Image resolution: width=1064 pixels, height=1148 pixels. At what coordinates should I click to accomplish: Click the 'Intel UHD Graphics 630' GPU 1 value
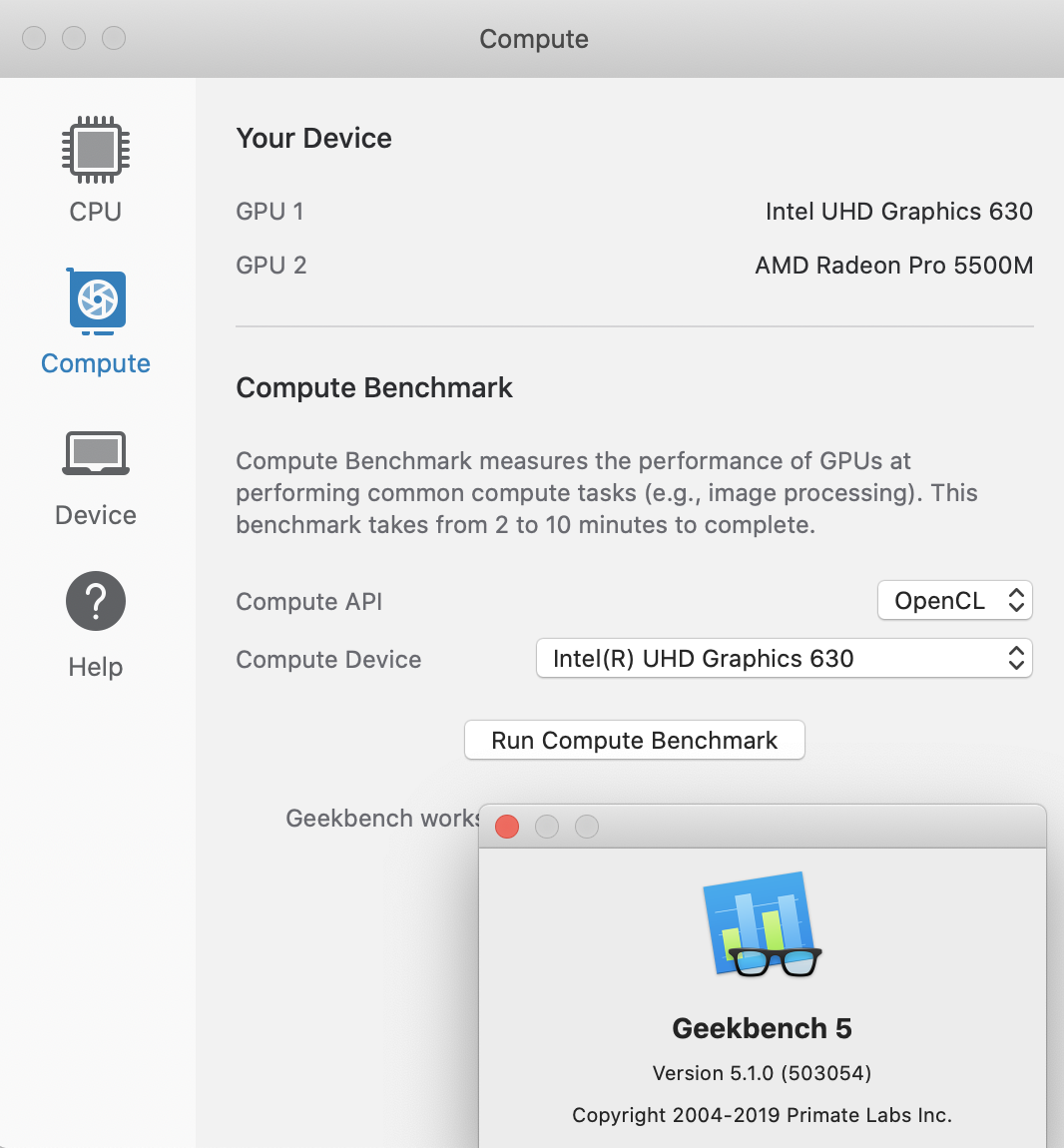point(898,212)
